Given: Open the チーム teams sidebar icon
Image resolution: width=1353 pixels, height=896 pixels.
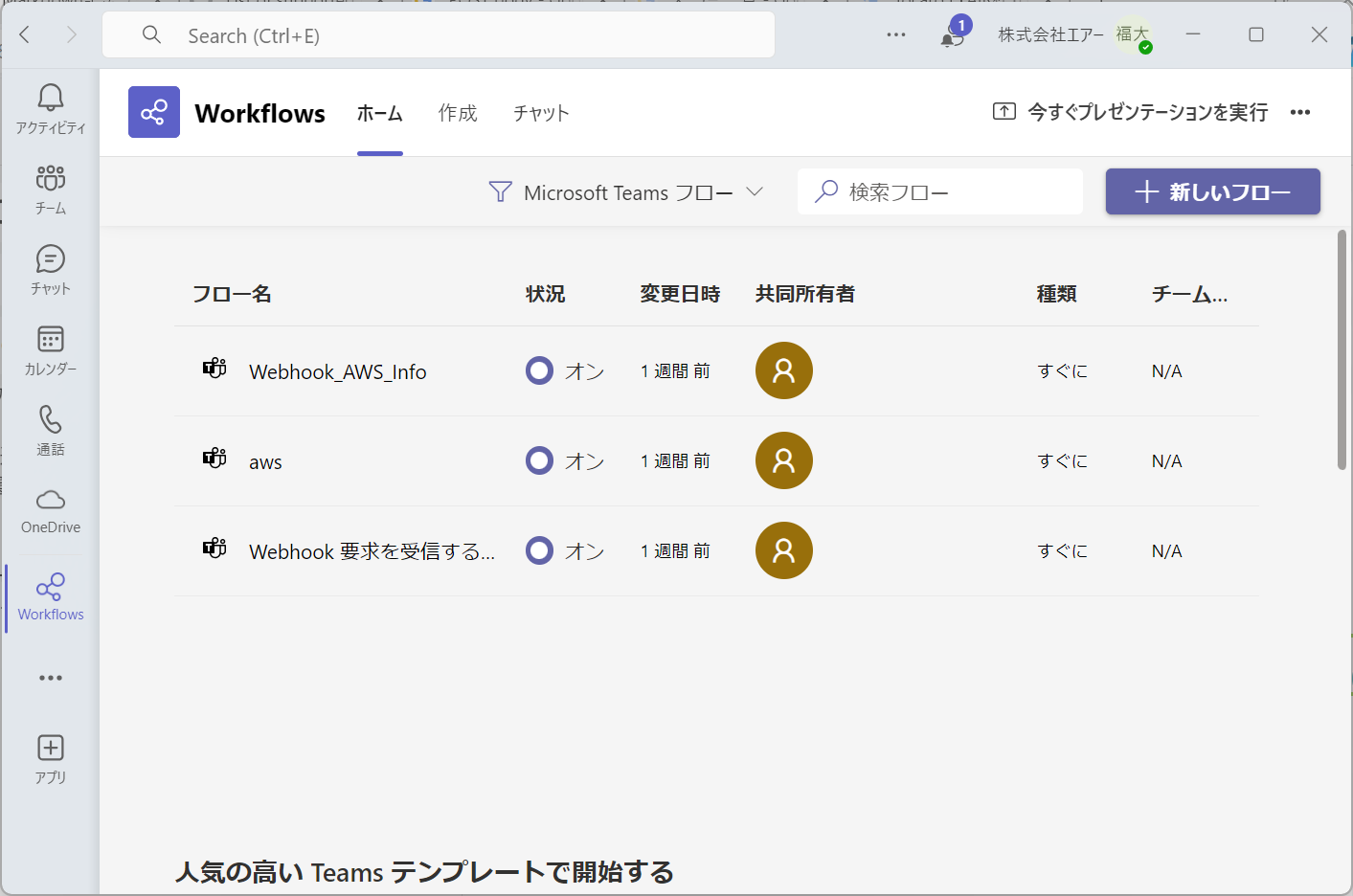Looking at the screenshot, I should [x=51, y=190].
